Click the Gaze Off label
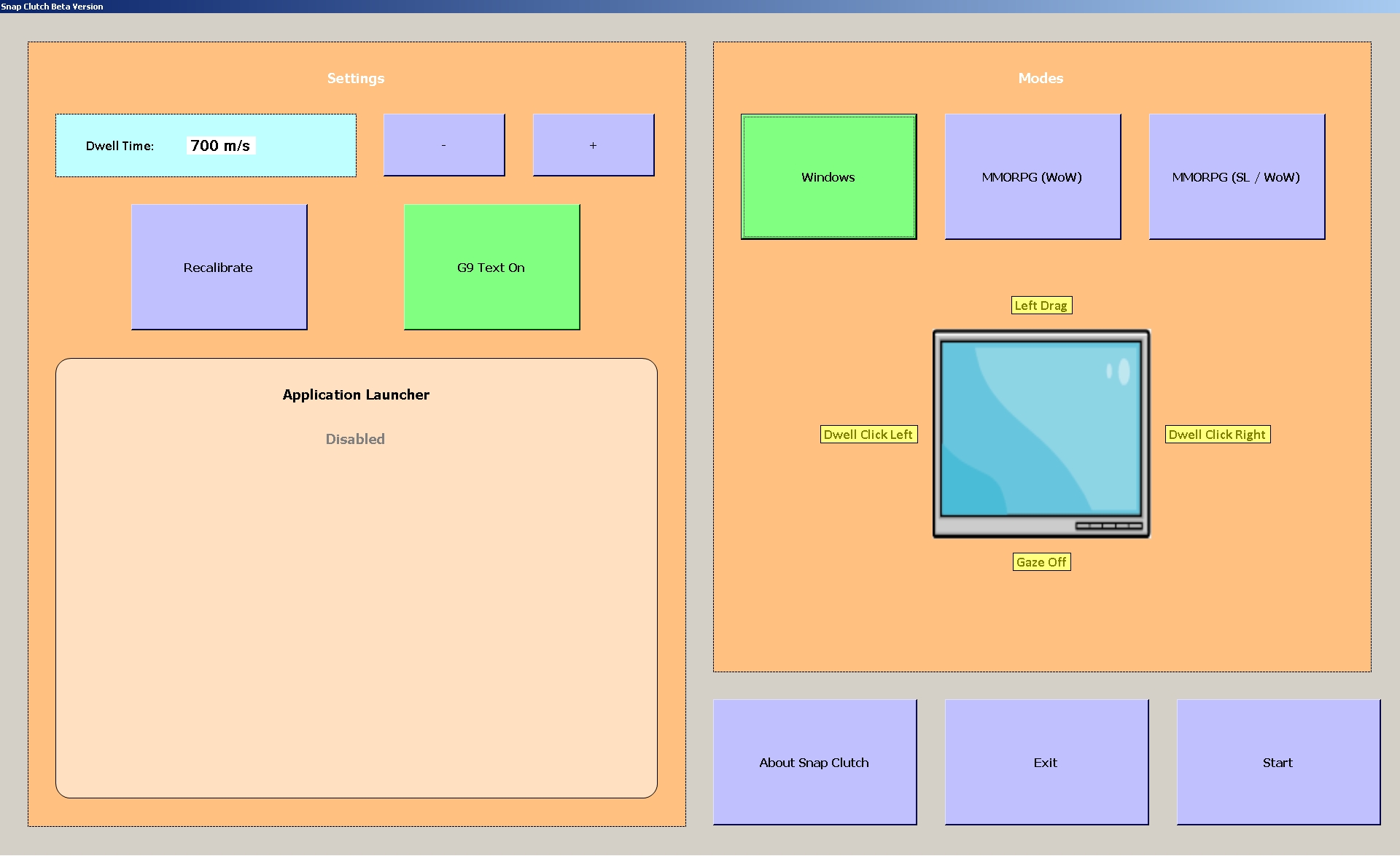Image resolution: width=1400 pixels, height=856 pixels. click(1041, 562)
